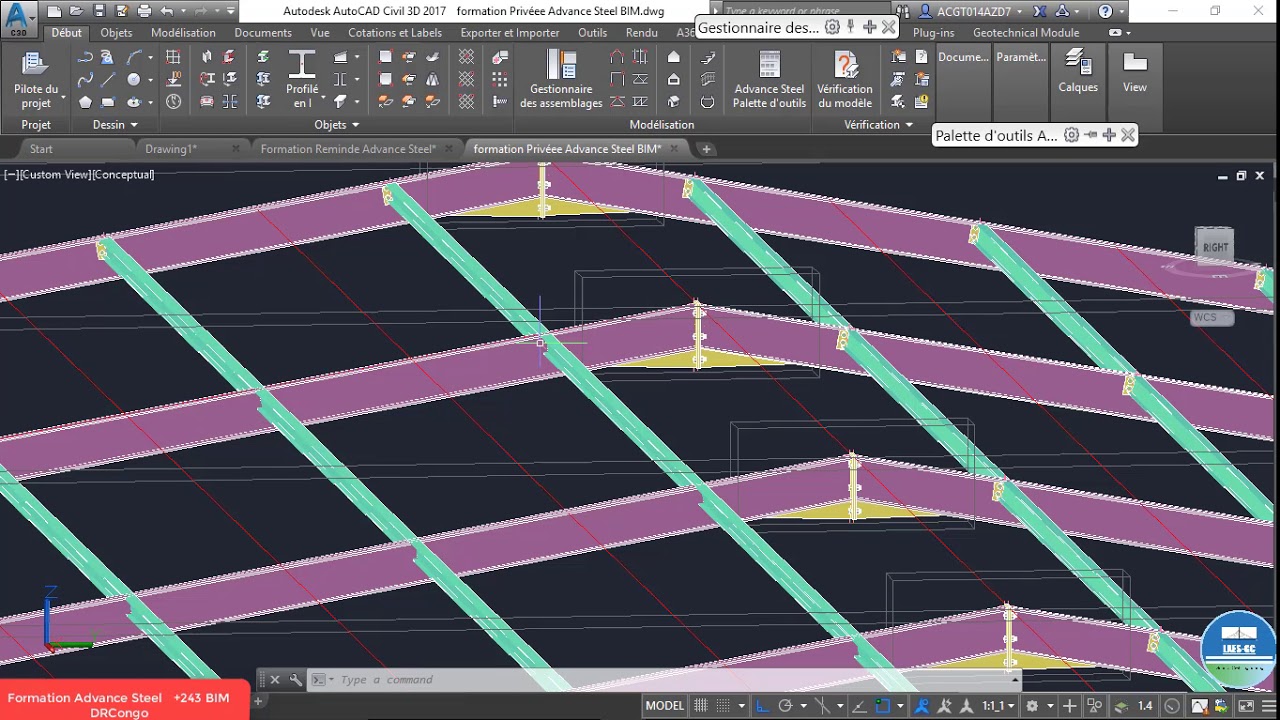The height and width of the screenshot is (720, 1280).
Task: Open the Geotechnical Module tab
Action: point(1026,33)
